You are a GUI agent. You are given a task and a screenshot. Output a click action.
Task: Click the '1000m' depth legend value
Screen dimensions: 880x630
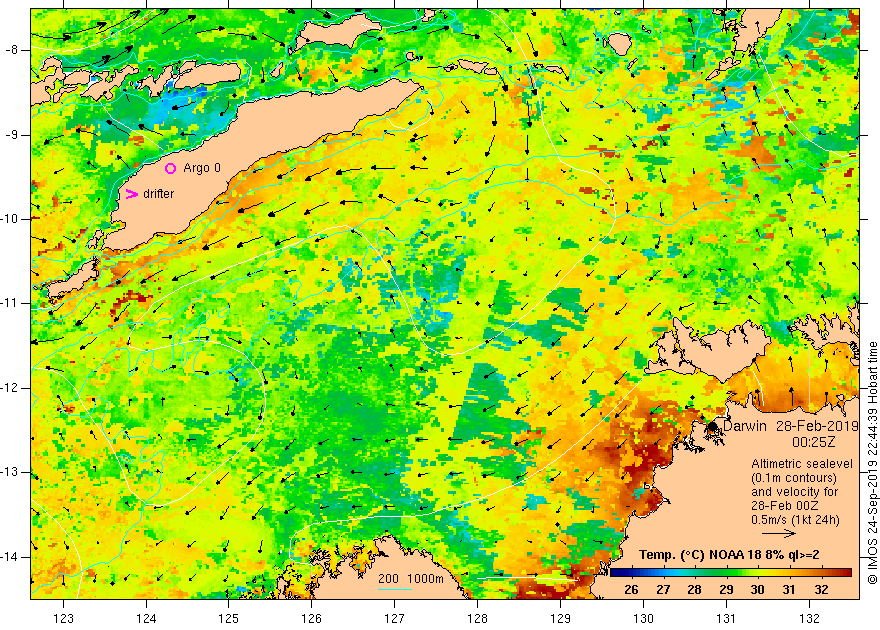425,579
